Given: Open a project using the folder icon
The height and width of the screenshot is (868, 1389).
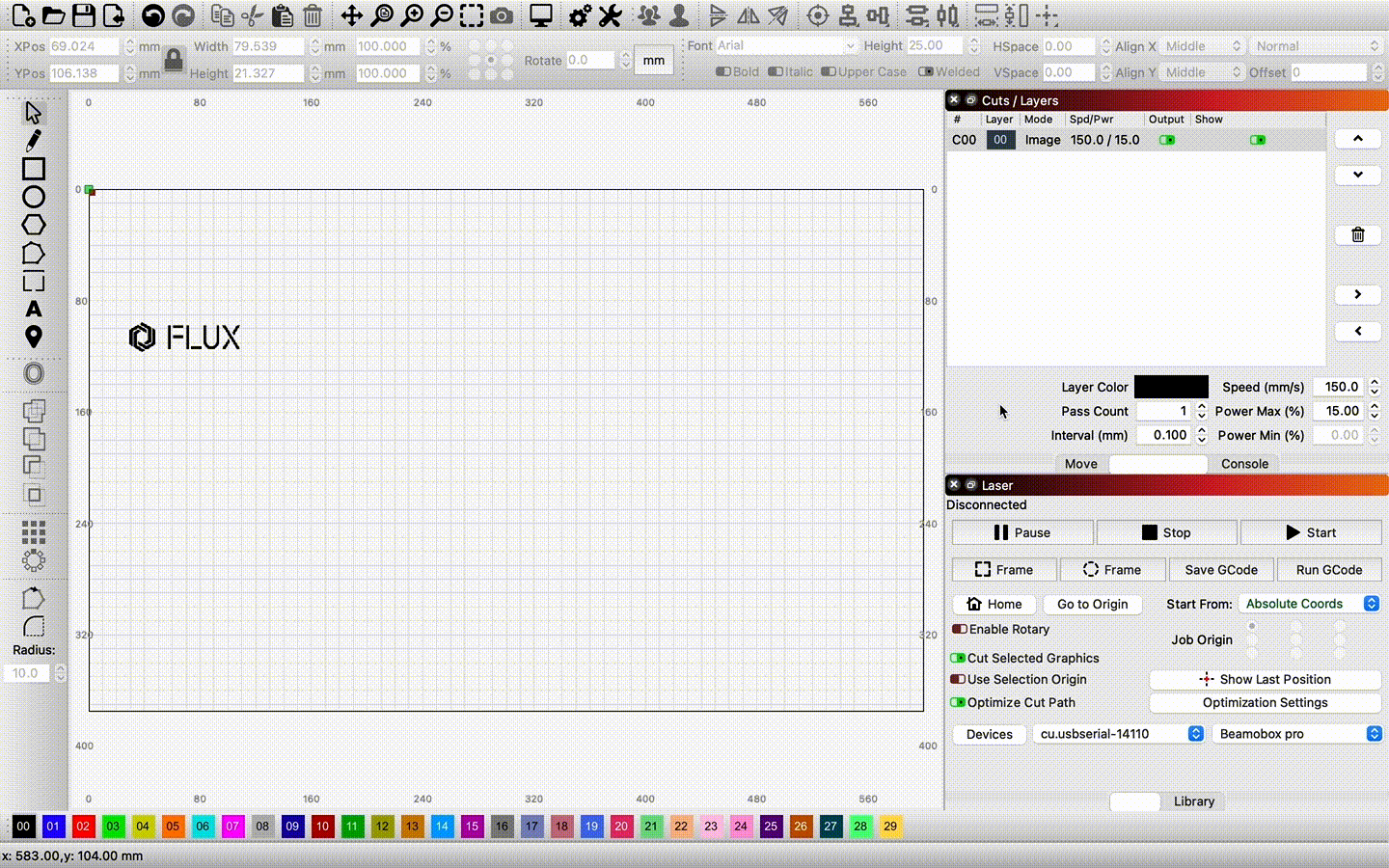Looking at the screenshot, I should [54, 15].
